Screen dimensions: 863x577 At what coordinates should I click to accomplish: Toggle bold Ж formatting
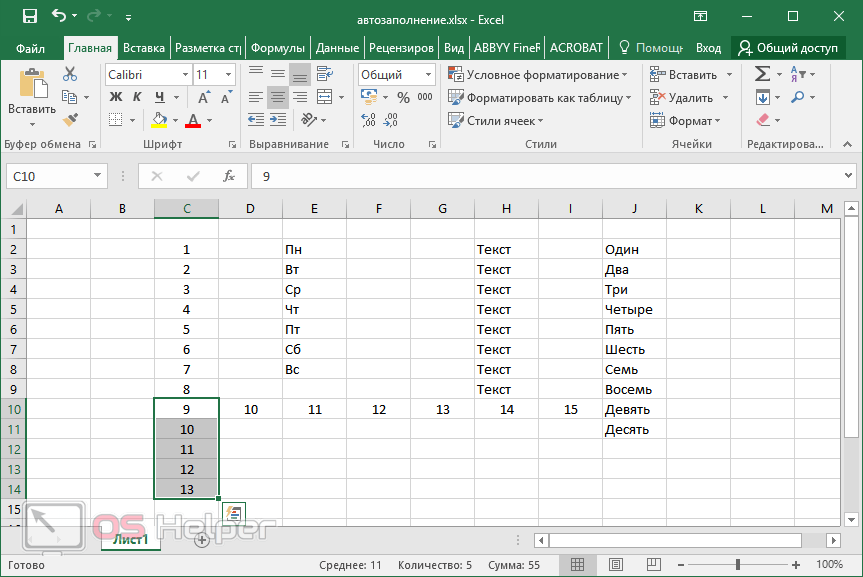(115, 97)
